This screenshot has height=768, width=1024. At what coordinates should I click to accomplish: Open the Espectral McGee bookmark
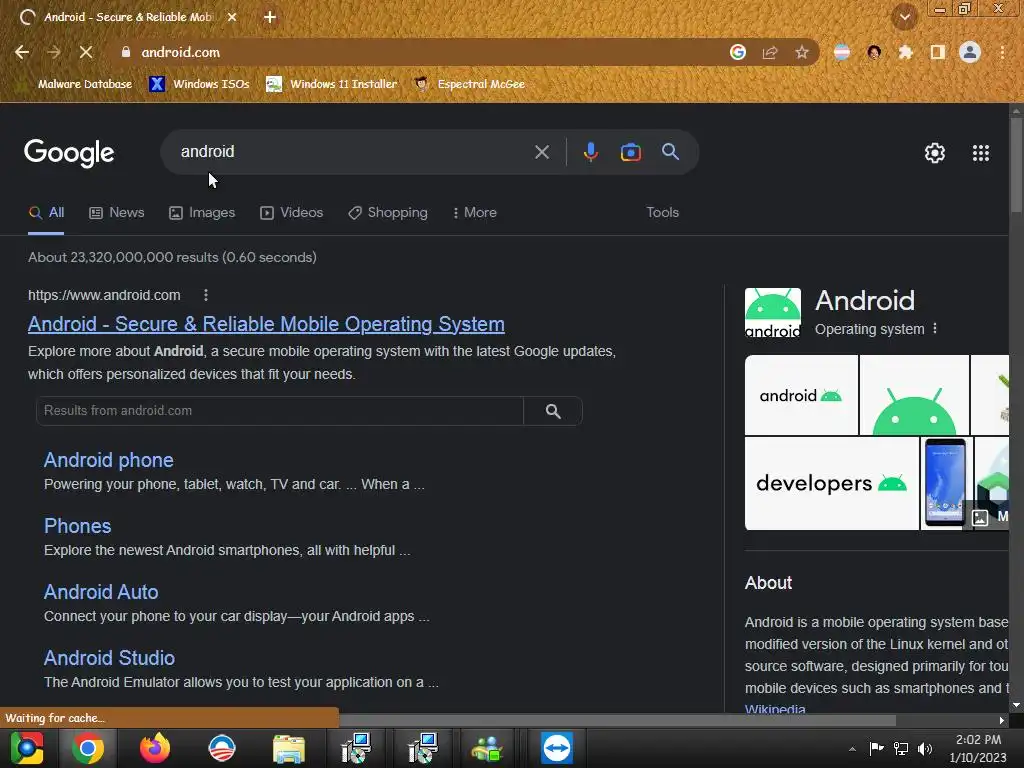point(470,84)
